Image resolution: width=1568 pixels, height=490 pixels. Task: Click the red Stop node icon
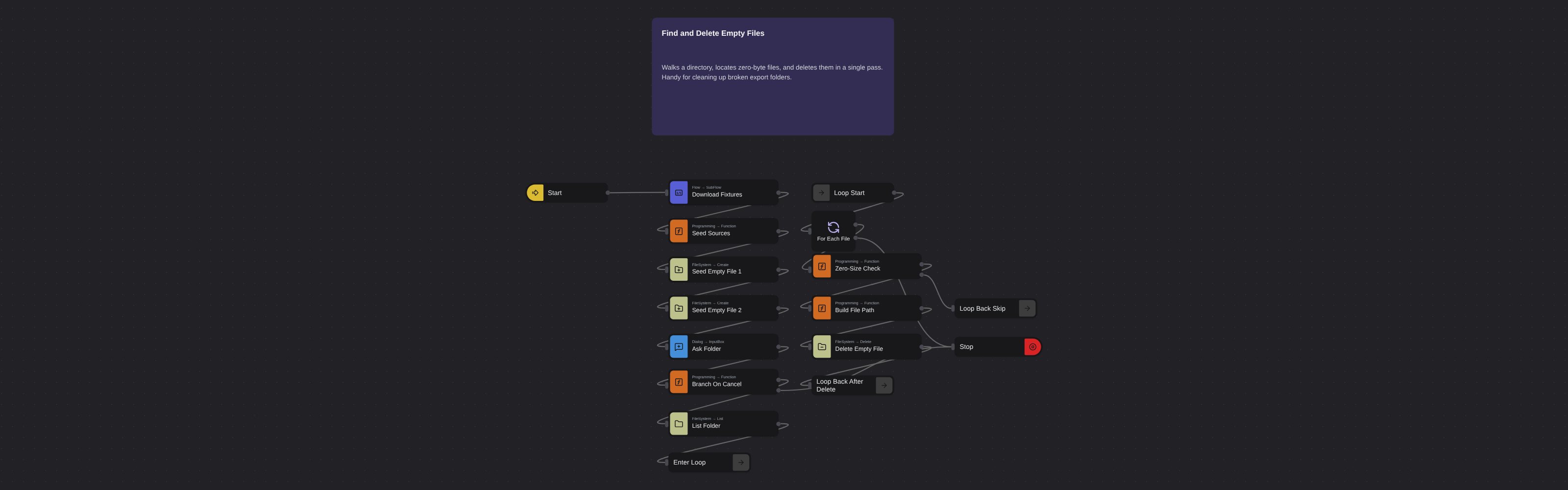click(x=1032, y=347)
